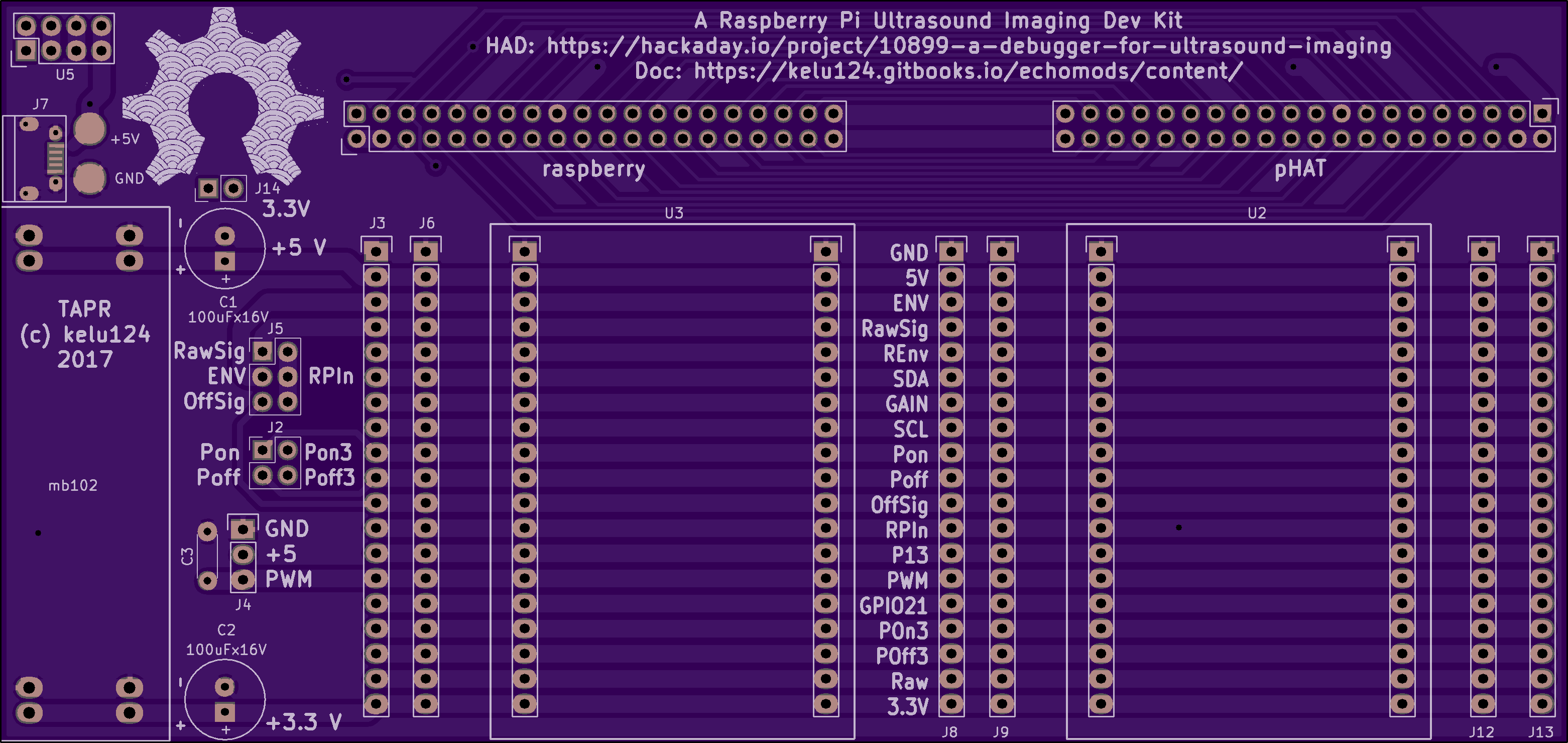
Task: Select the 'SDA' pin label
Action: coord(911,379)
